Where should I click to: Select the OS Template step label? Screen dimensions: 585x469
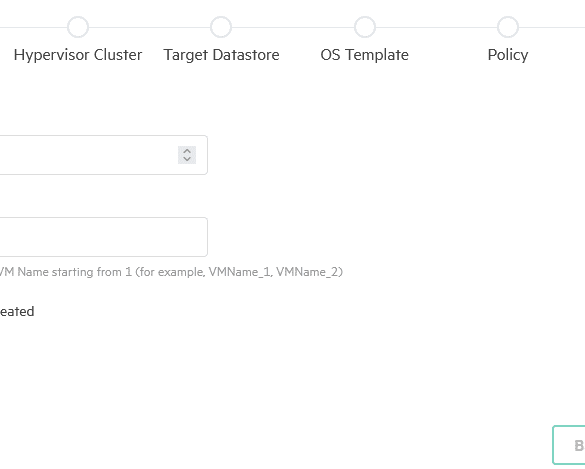[365, 55]
